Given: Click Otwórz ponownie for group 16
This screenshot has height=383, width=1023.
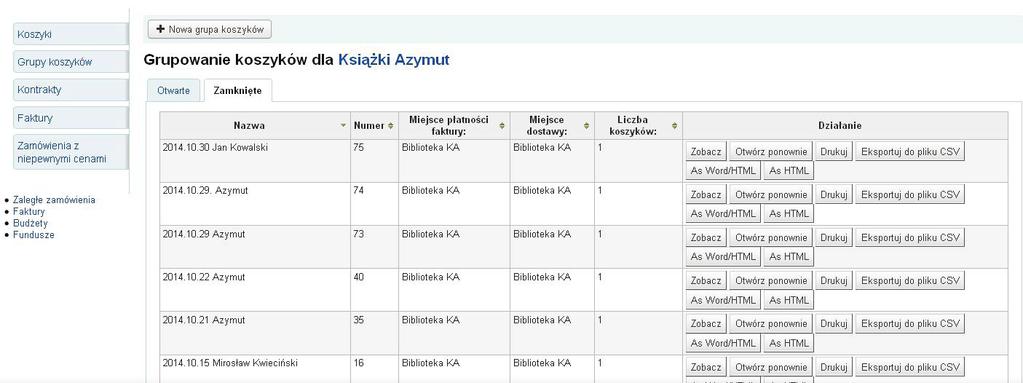Looking at the screenshot, I should click(771, 367).
